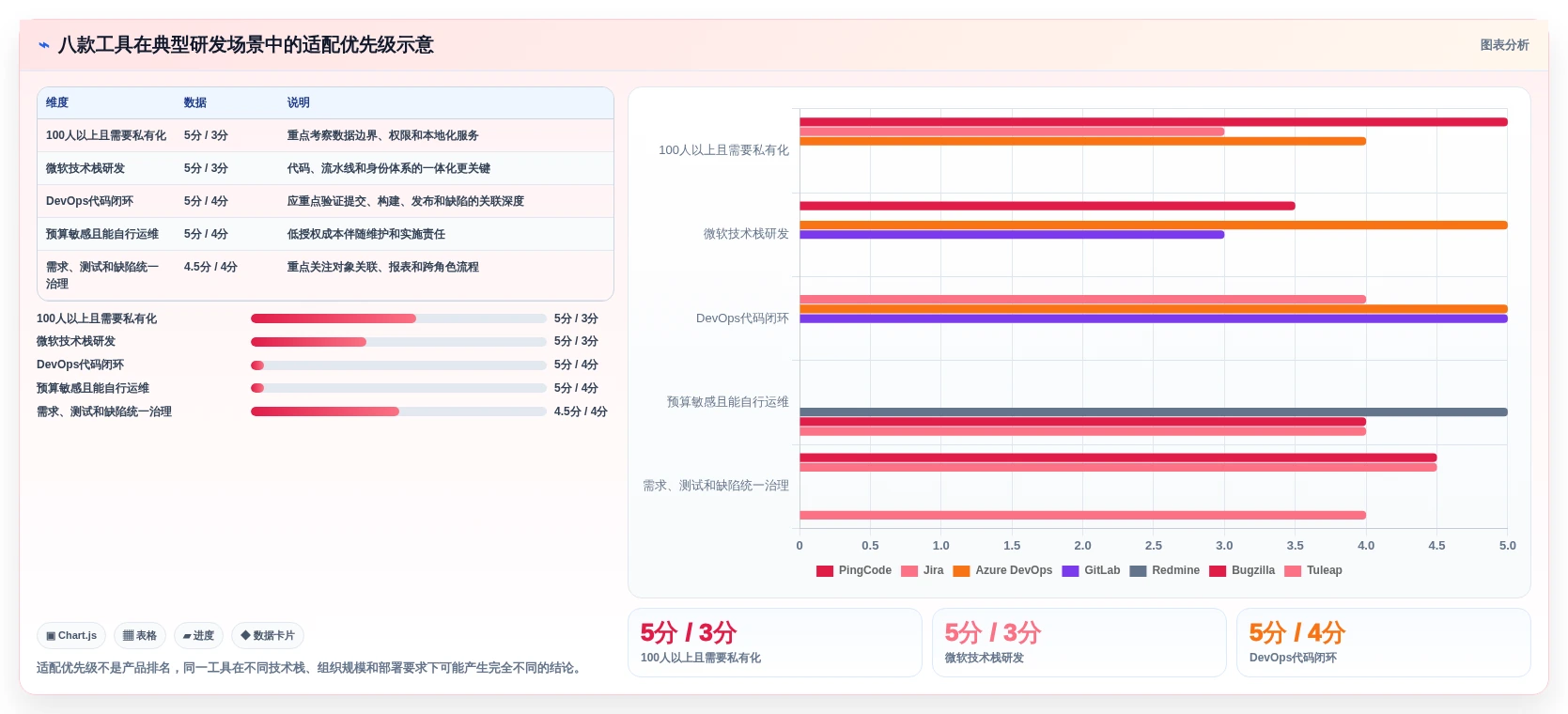1568x714 pixels.
Task: Click the title 八款工具在典型研发场景中的适配优先级示意
Action: [x=246, y=45]
